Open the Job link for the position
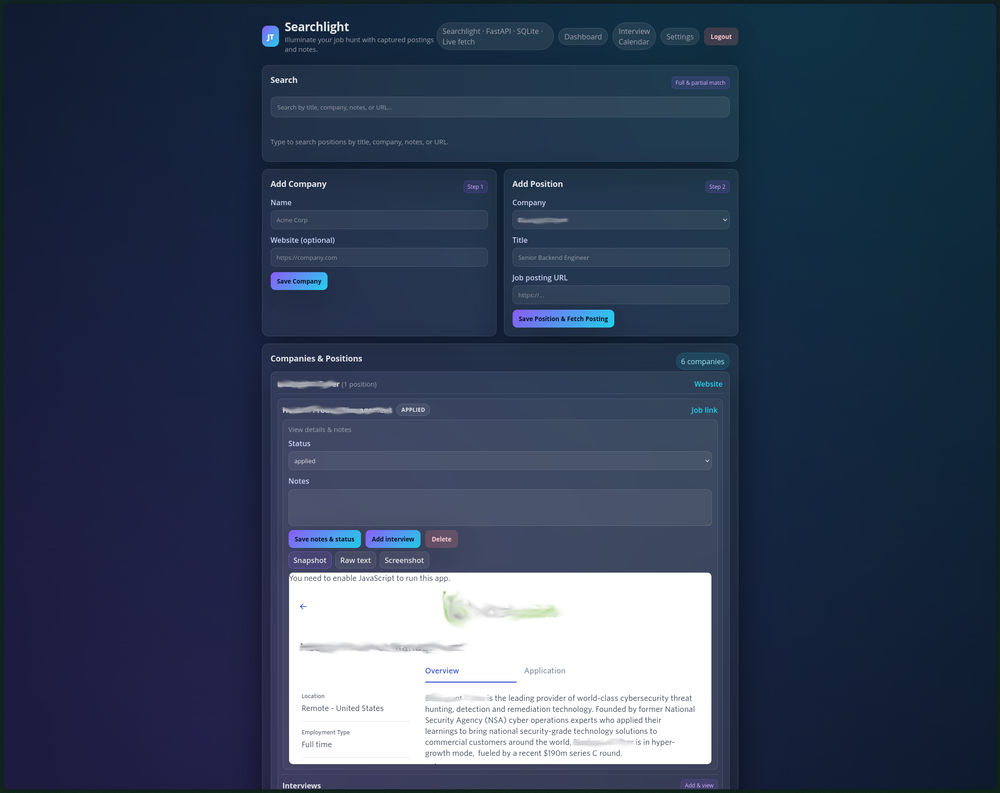 coord(704,410)
